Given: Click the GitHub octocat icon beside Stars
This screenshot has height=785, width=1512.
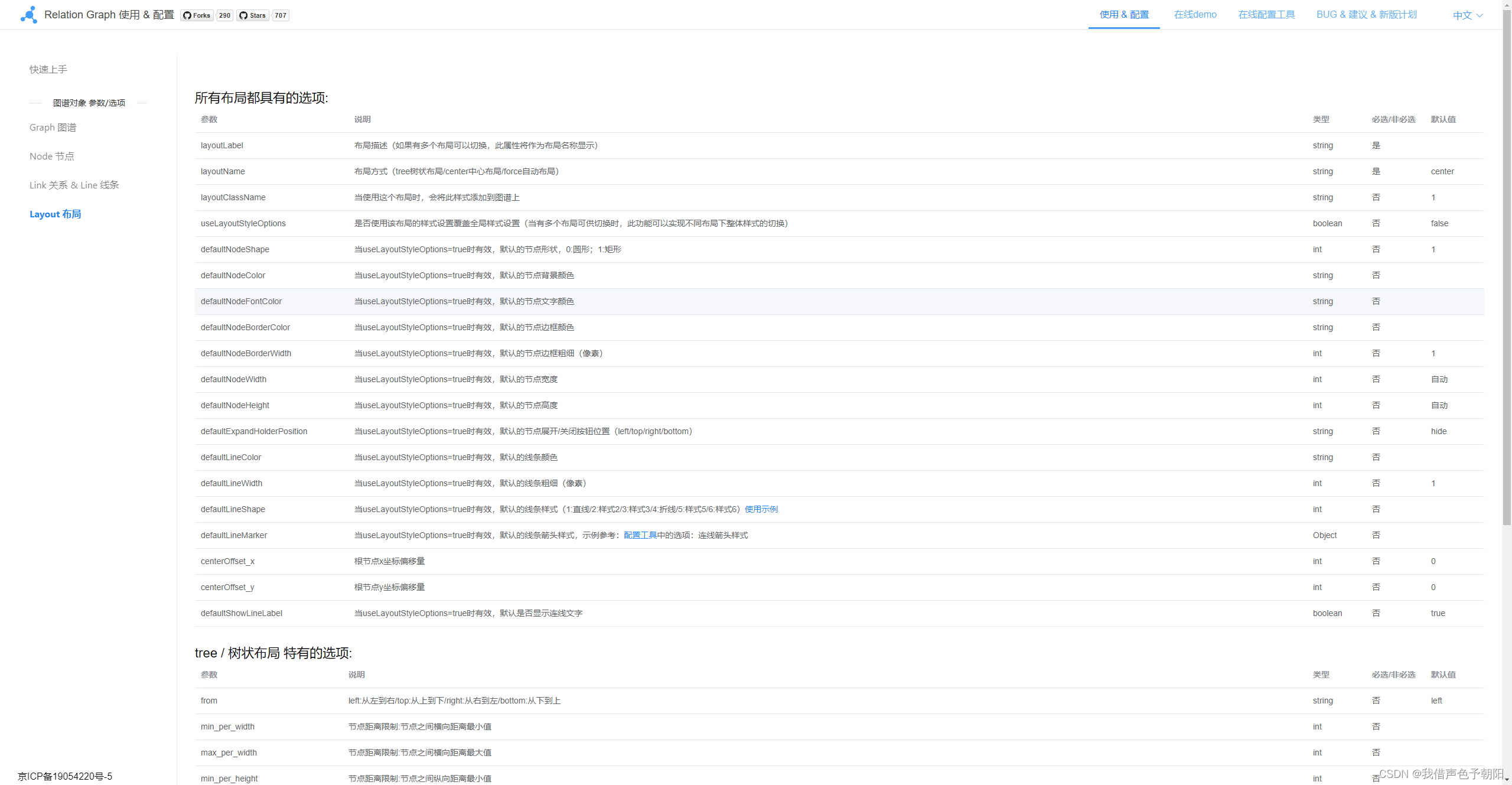Looking at the screenshot, I should tap(243, 15).
